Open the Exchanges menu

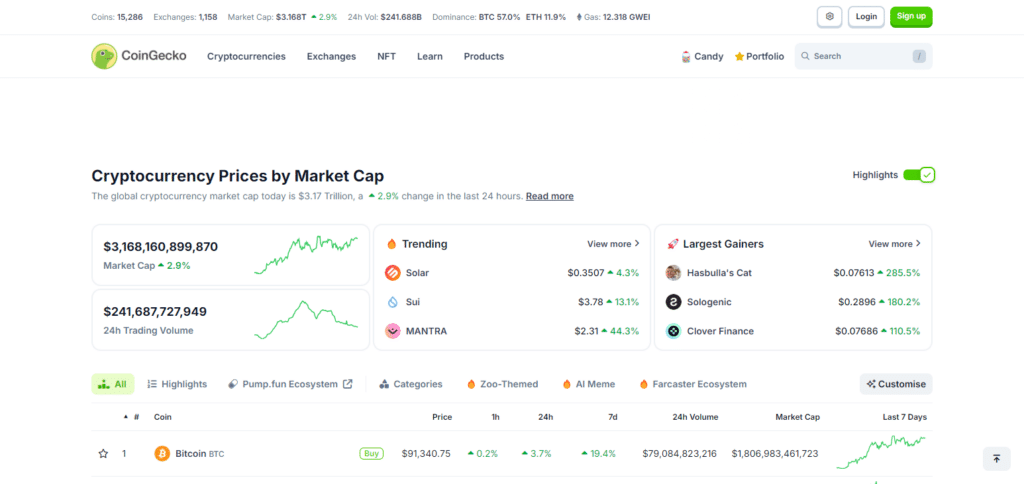(331, 56)
